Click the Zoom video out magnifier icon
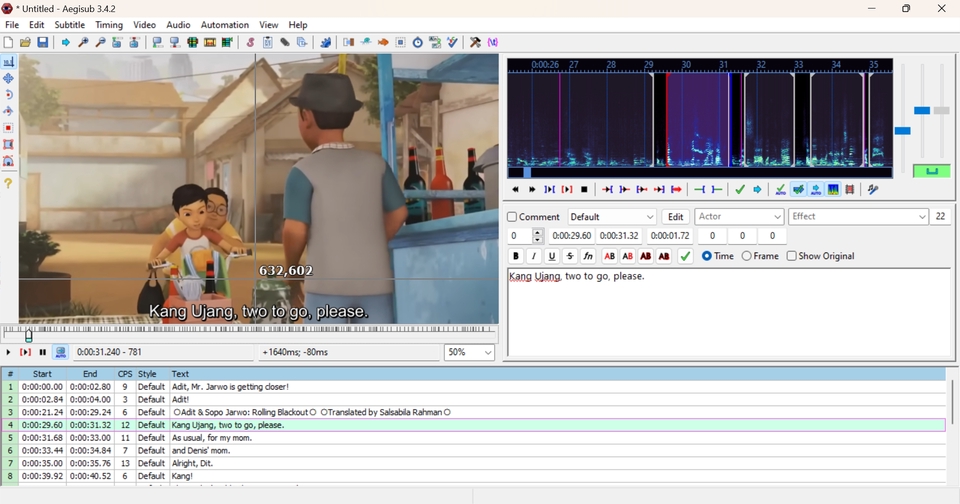The width and height of the screenshot is (960, 504). click(100, 42)
